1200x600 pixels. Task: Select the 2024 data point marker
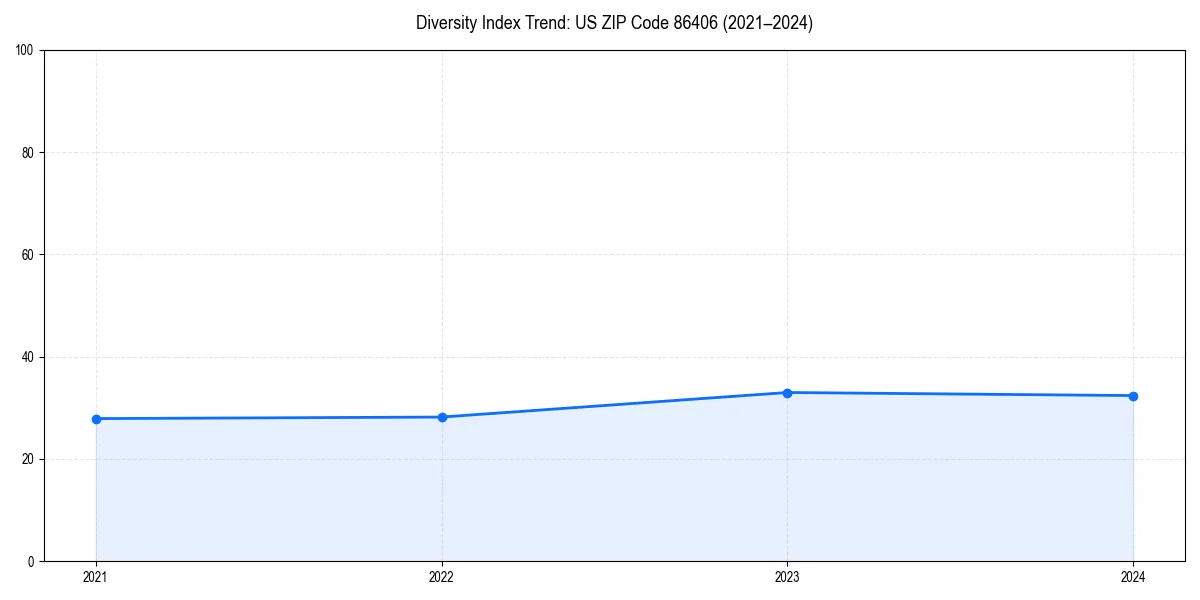click(x=1133, y=395)
